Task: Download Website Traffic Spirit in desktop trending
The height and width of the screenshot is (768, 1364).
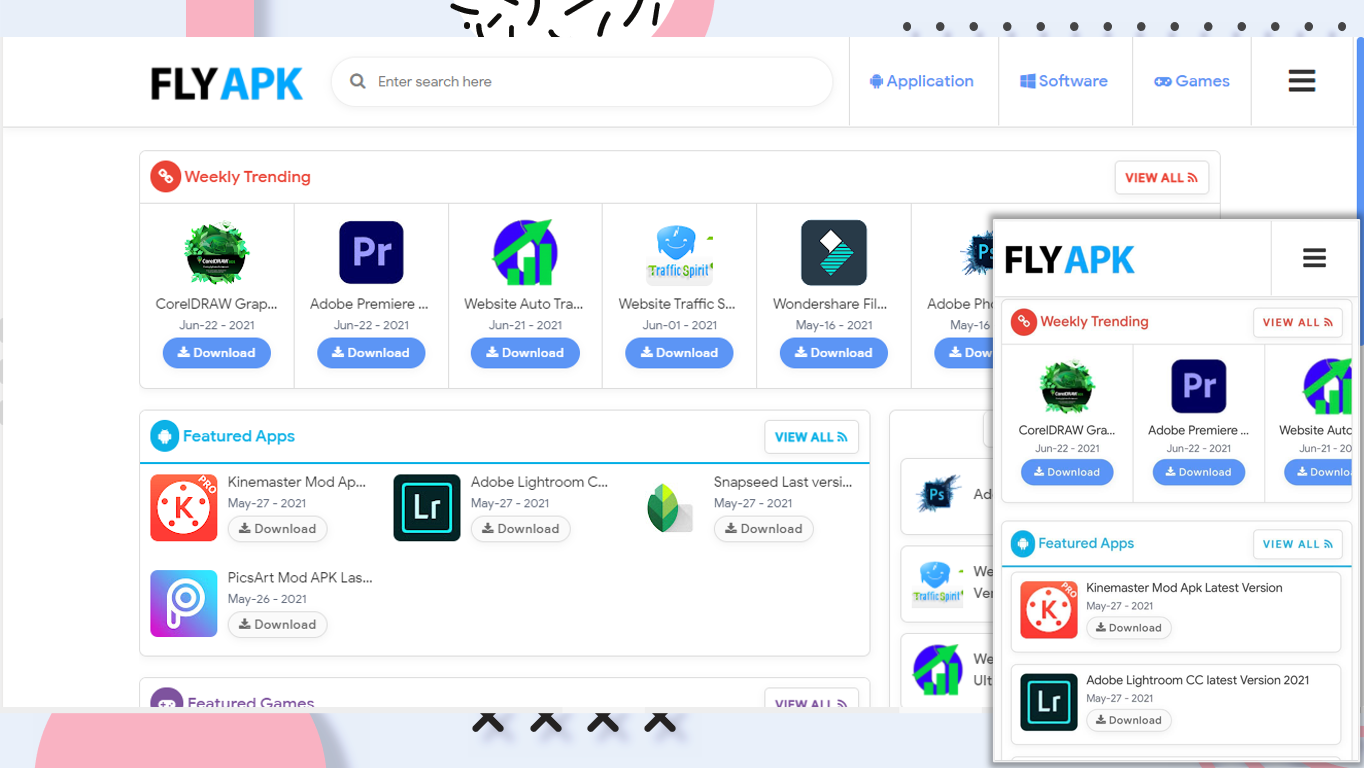Action: [680, 353]
